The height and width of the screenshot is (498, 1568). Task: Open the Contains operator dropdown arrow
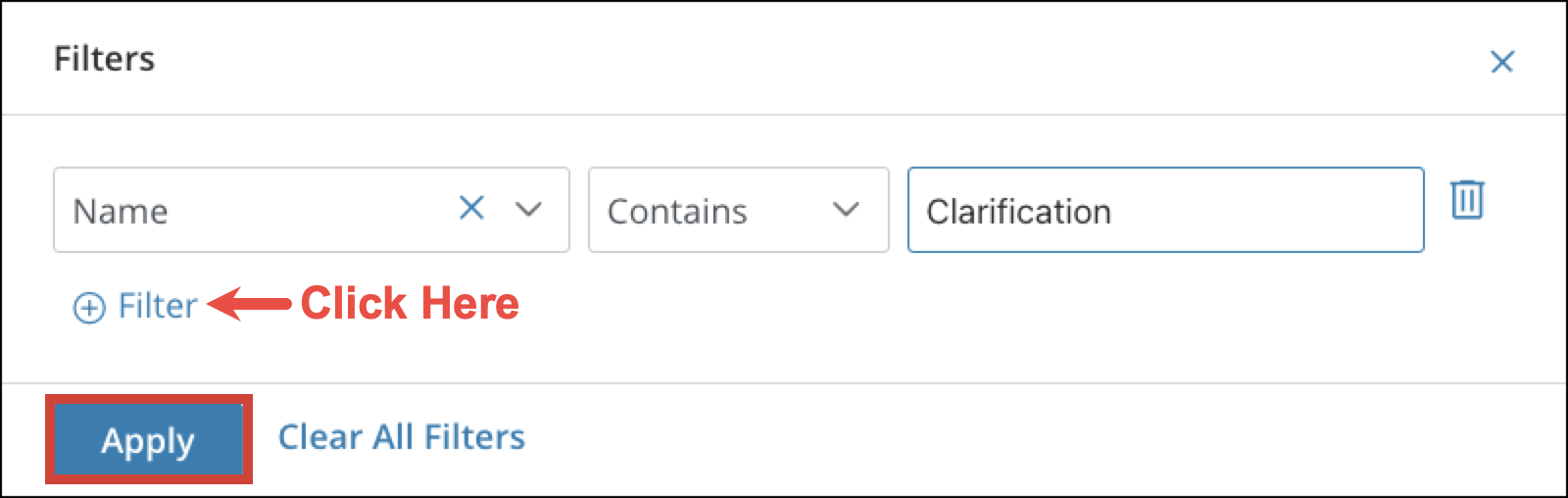(x=846, y=209)
